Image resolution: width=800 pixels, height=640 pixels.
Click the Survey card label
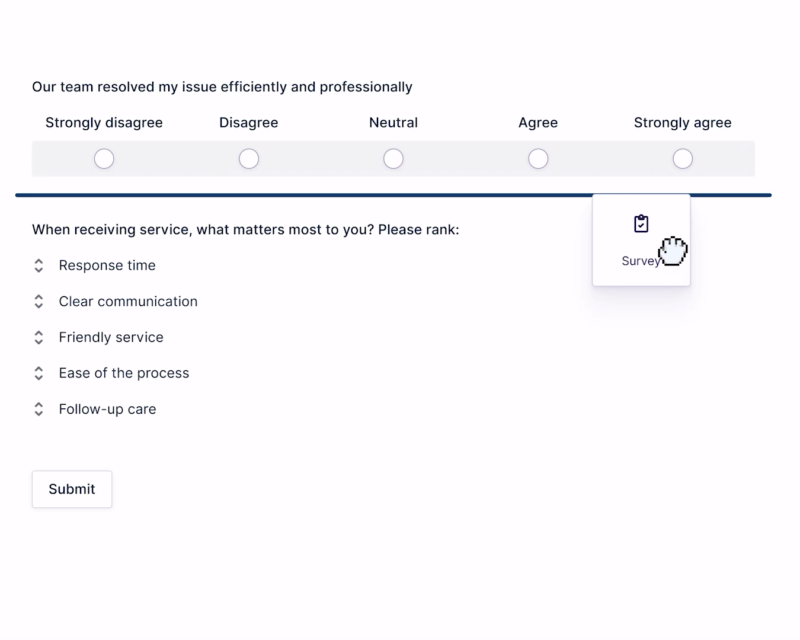[639, 261]
